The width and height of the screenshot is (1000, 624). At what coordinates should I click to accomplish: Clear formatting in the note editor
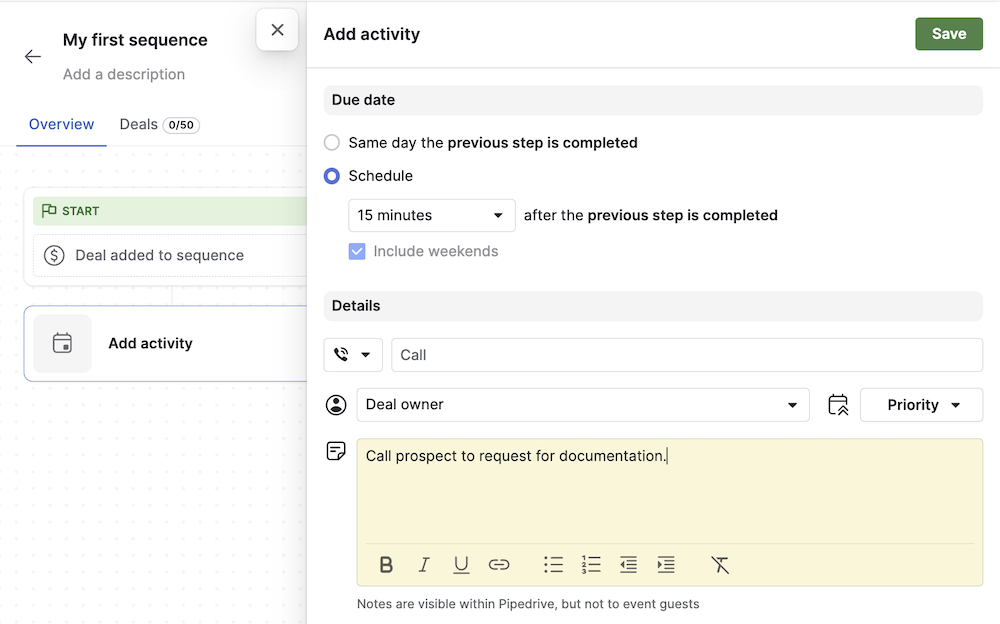click(720, 564)
